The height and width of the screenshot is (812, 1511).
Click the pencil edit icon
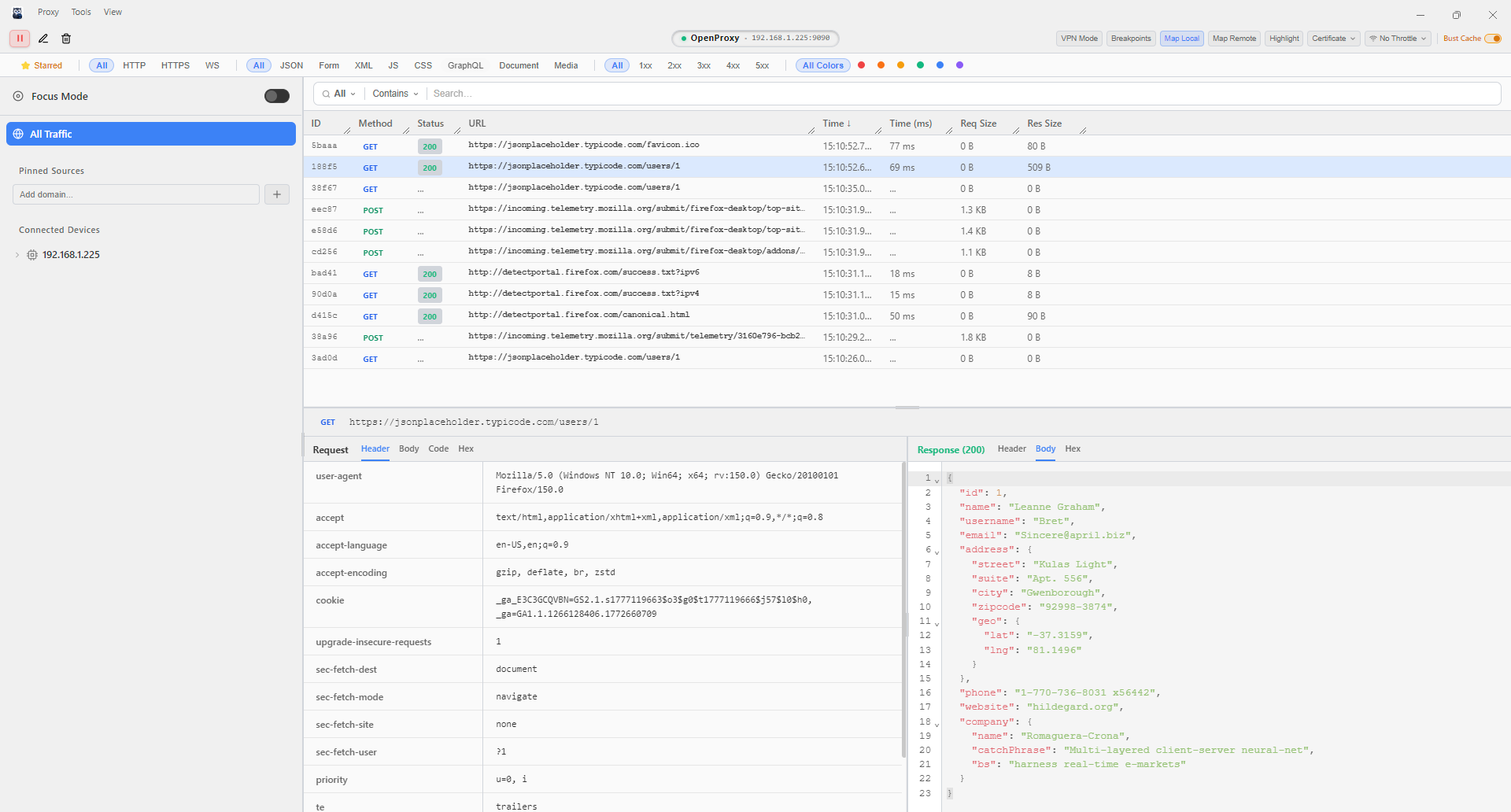coord(43,39)
